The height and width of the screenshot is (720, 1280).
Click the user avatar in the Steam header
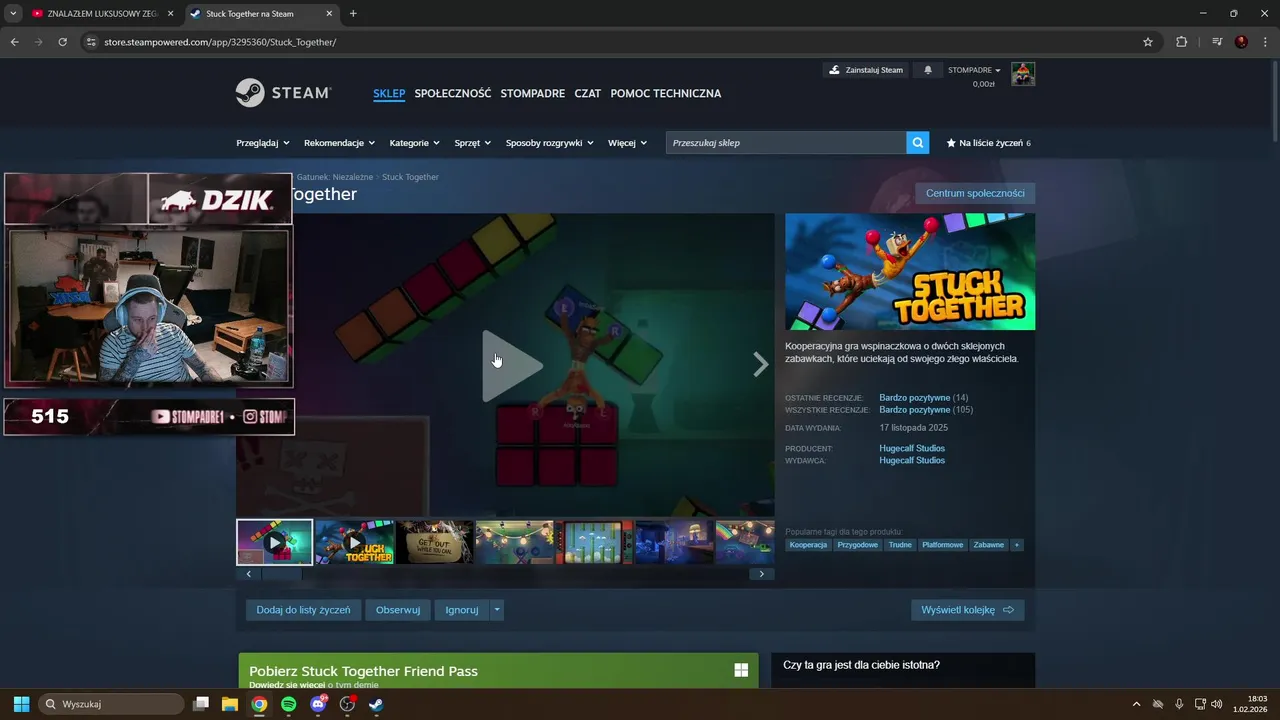1023,74
